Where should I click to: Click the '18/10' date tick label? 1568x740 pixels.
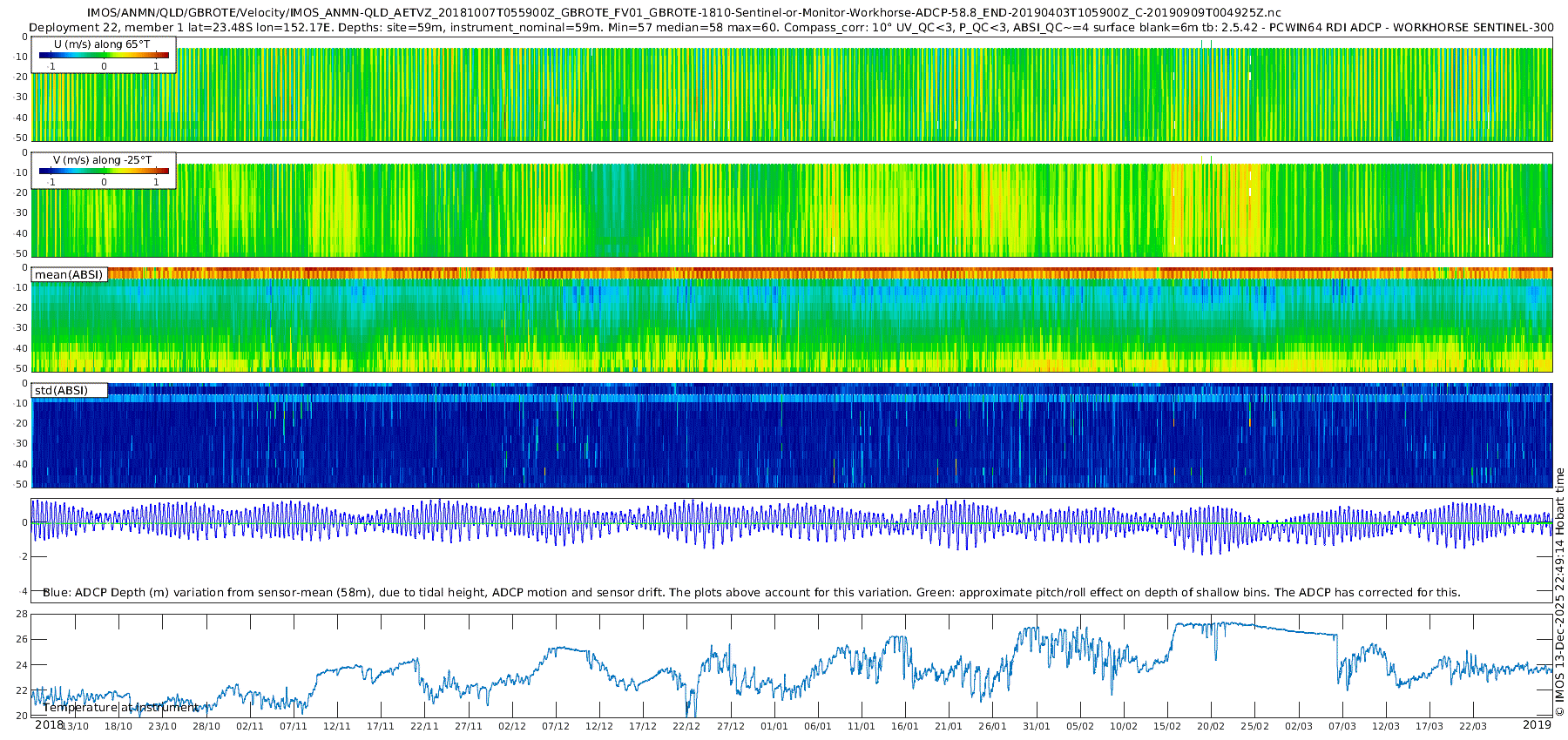(x=118, y=726)
